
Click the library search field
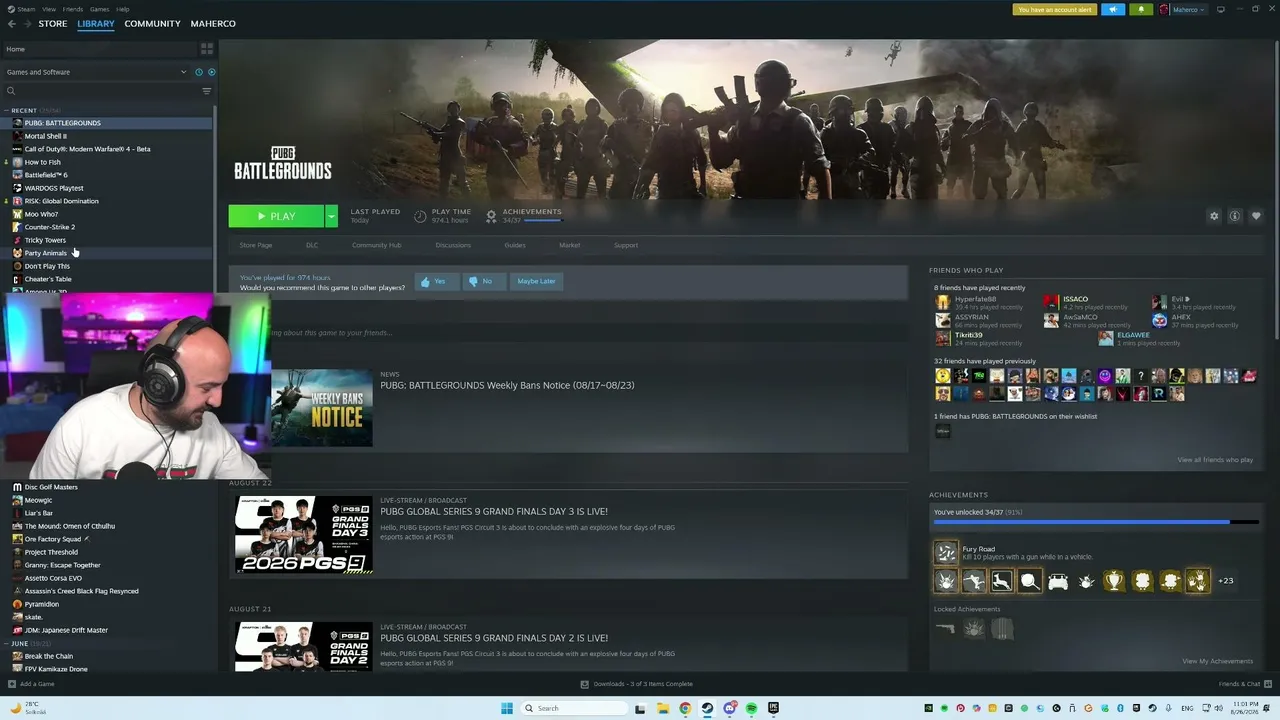(100, 91)
